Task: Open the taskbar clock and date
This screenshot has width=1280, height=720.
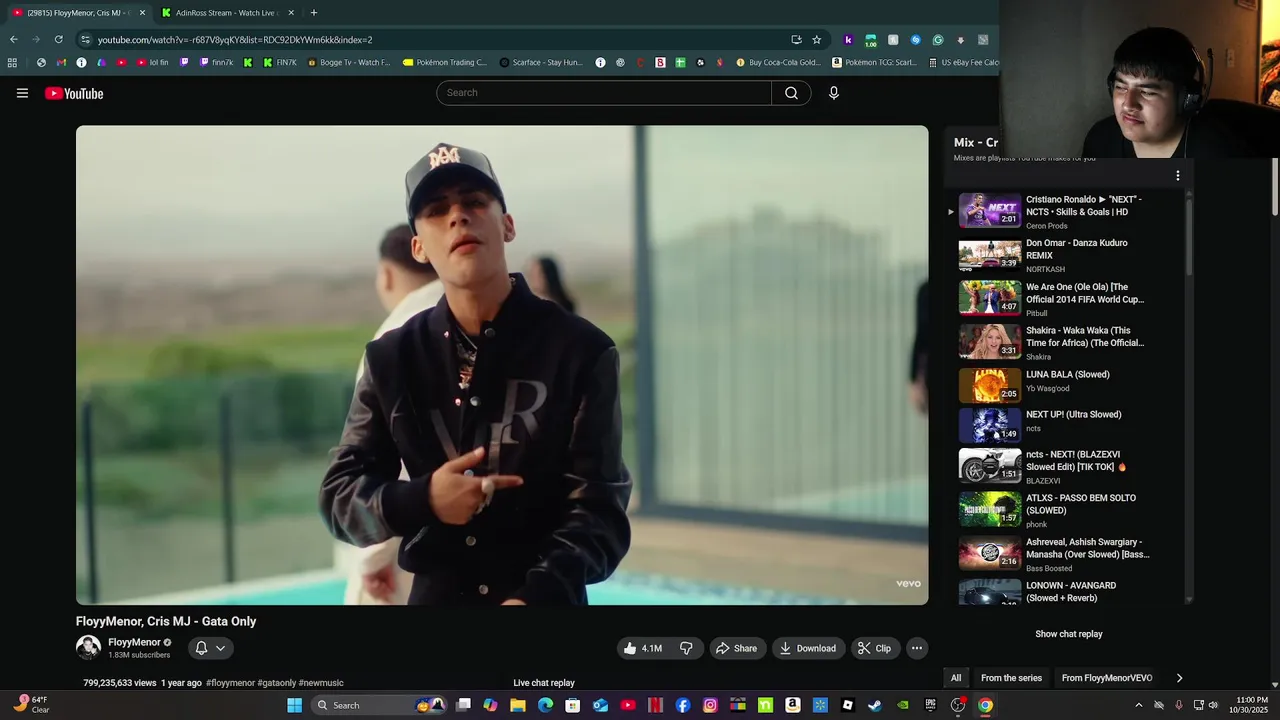Action: click(x=1252, y=705)
